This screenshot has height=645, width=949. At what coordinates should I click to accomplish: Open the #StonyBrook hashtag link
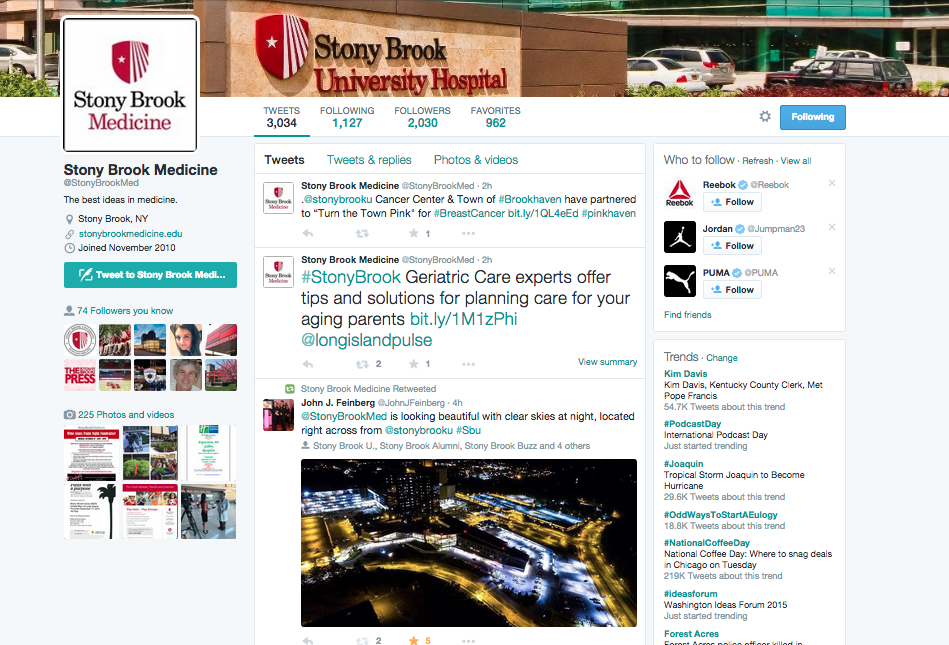(x=351, y=277)
